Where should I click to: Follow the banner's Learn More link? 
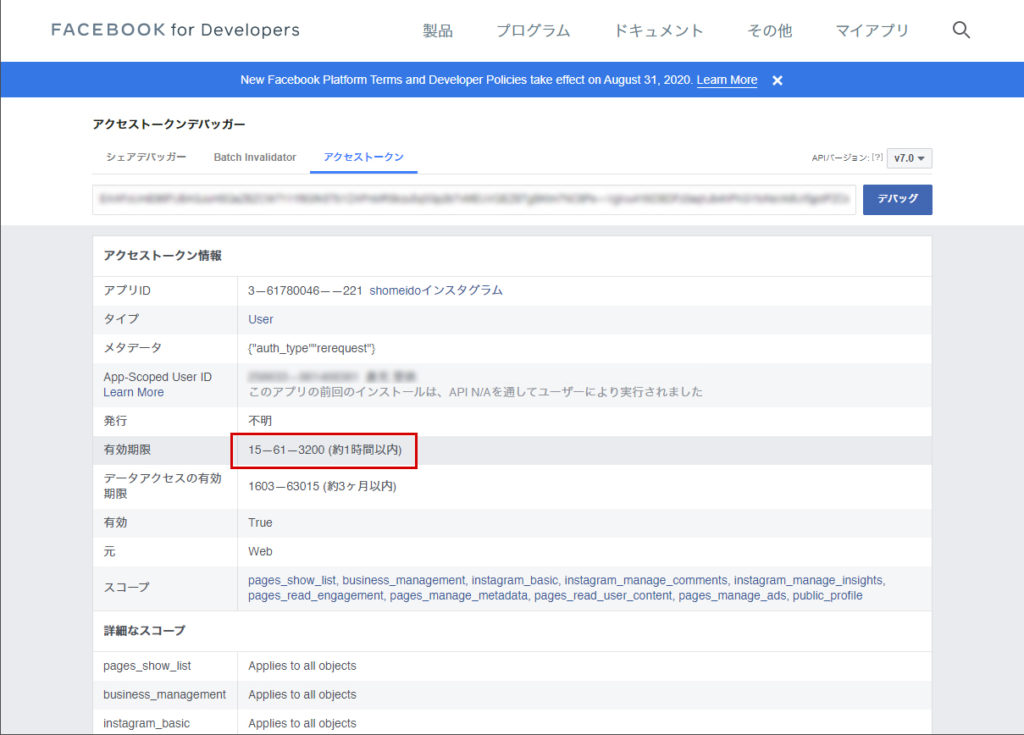point(727,80)
